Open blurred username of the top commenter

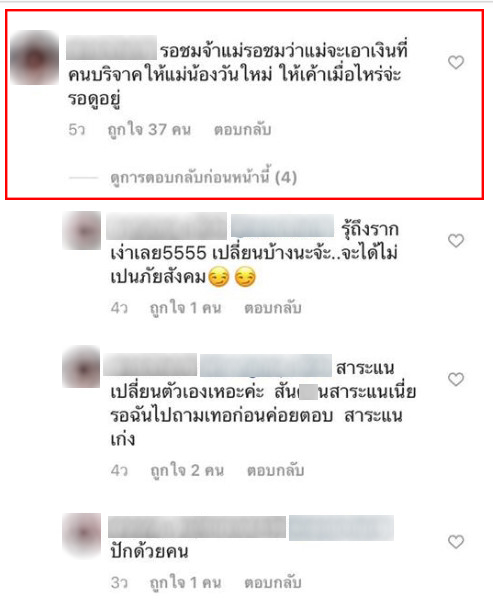pos(111,48)
